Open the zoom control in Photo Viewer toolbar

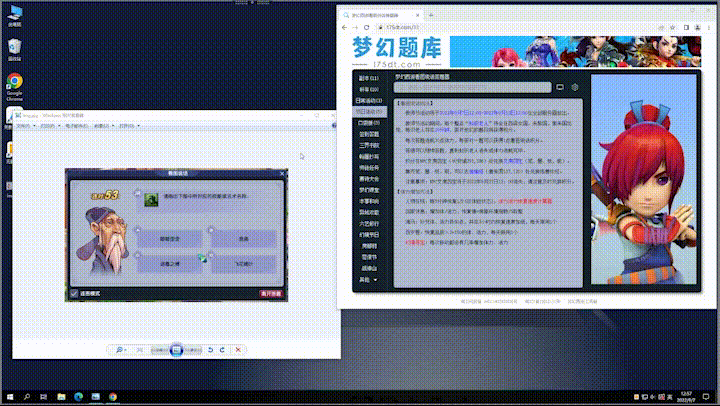121,350
